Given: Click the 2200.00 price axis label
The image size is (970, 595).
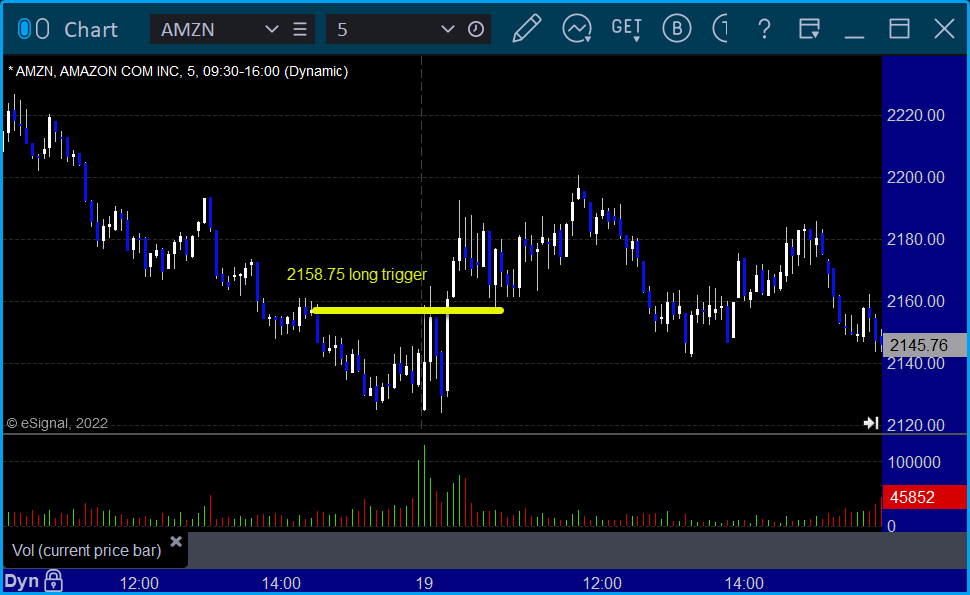Looking at the screenshot, I should click(916, 178).
